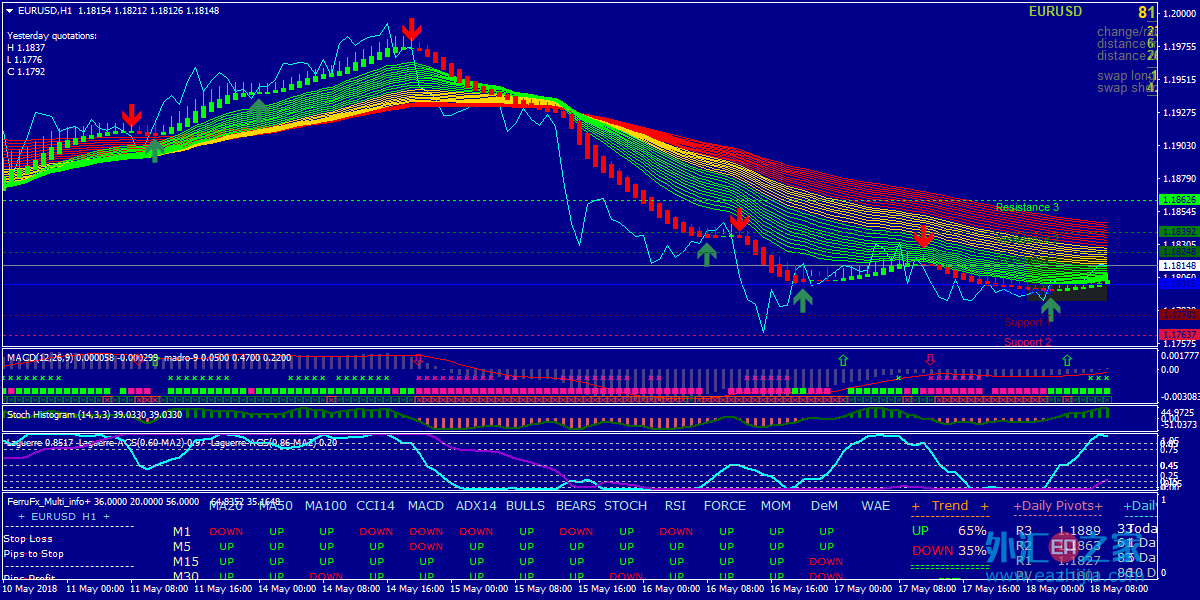Click the Daily Pivots header
The image size is (1200, 600).
click(x=1058, y=506)
